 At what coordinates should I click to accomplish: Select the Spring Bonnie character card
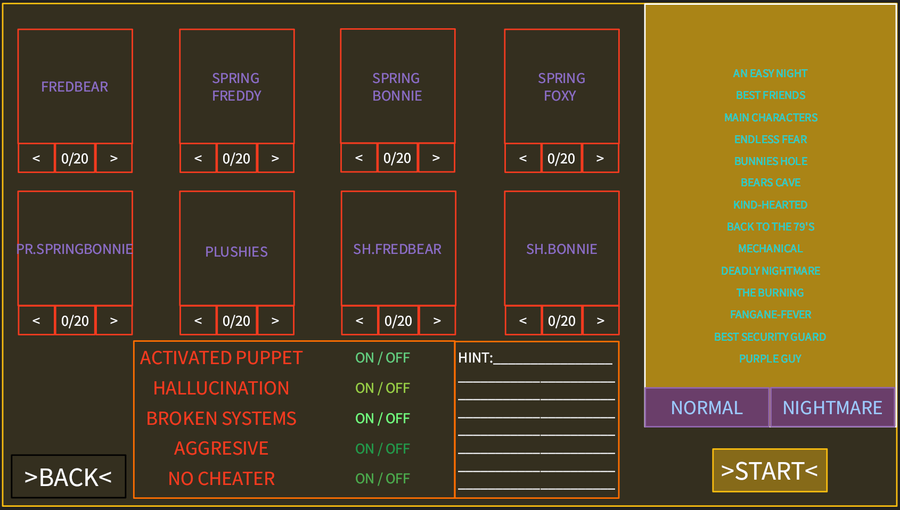click(398, 85)
